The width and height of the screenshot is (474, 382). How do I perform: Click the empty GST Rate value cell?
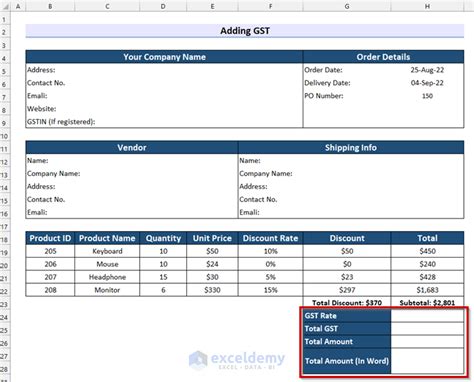427,316
